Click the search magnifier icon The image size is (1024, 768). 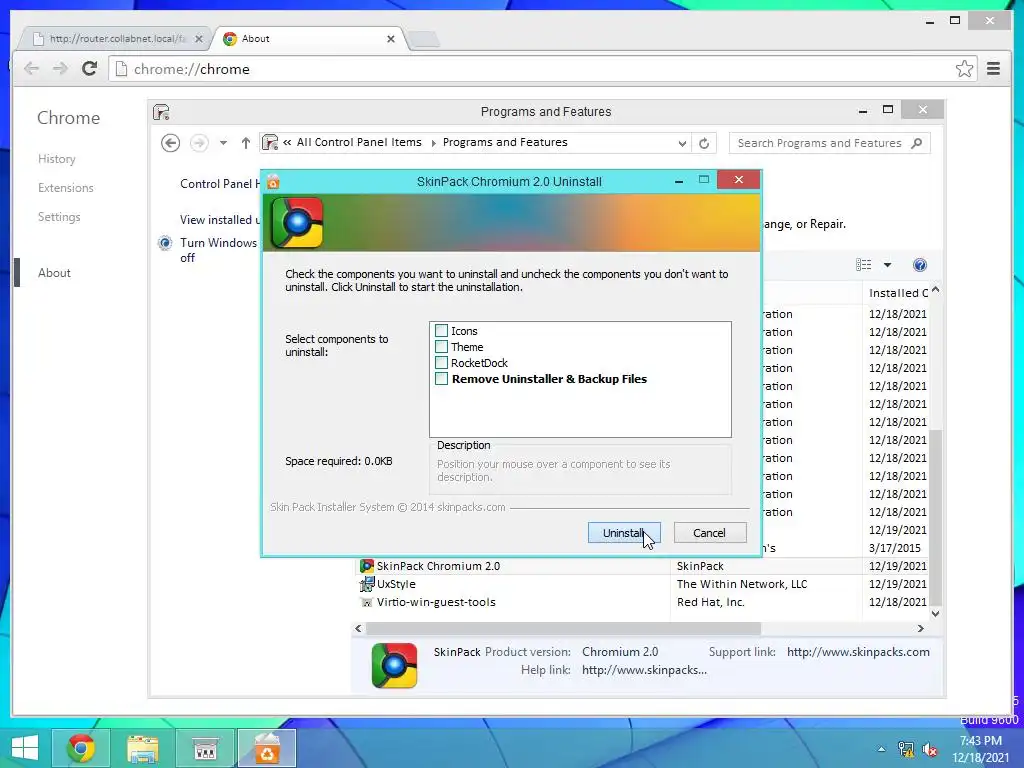point(917,143)
